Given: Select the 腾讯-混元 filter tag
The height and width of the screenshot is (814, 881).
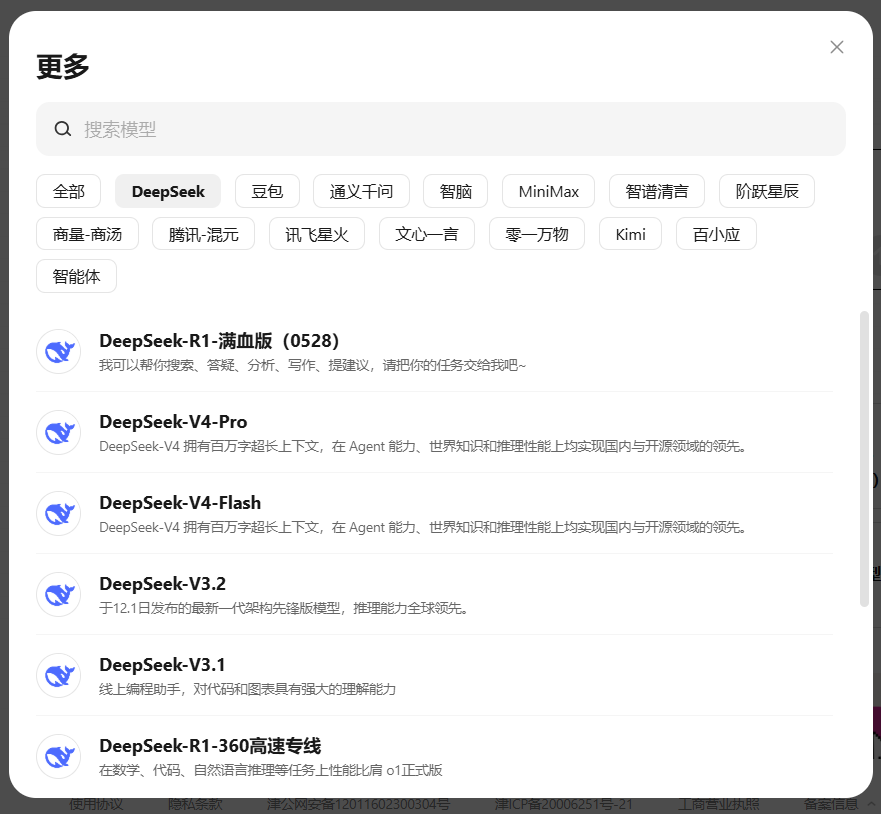Looking at the screenshot, I should 203,234.
